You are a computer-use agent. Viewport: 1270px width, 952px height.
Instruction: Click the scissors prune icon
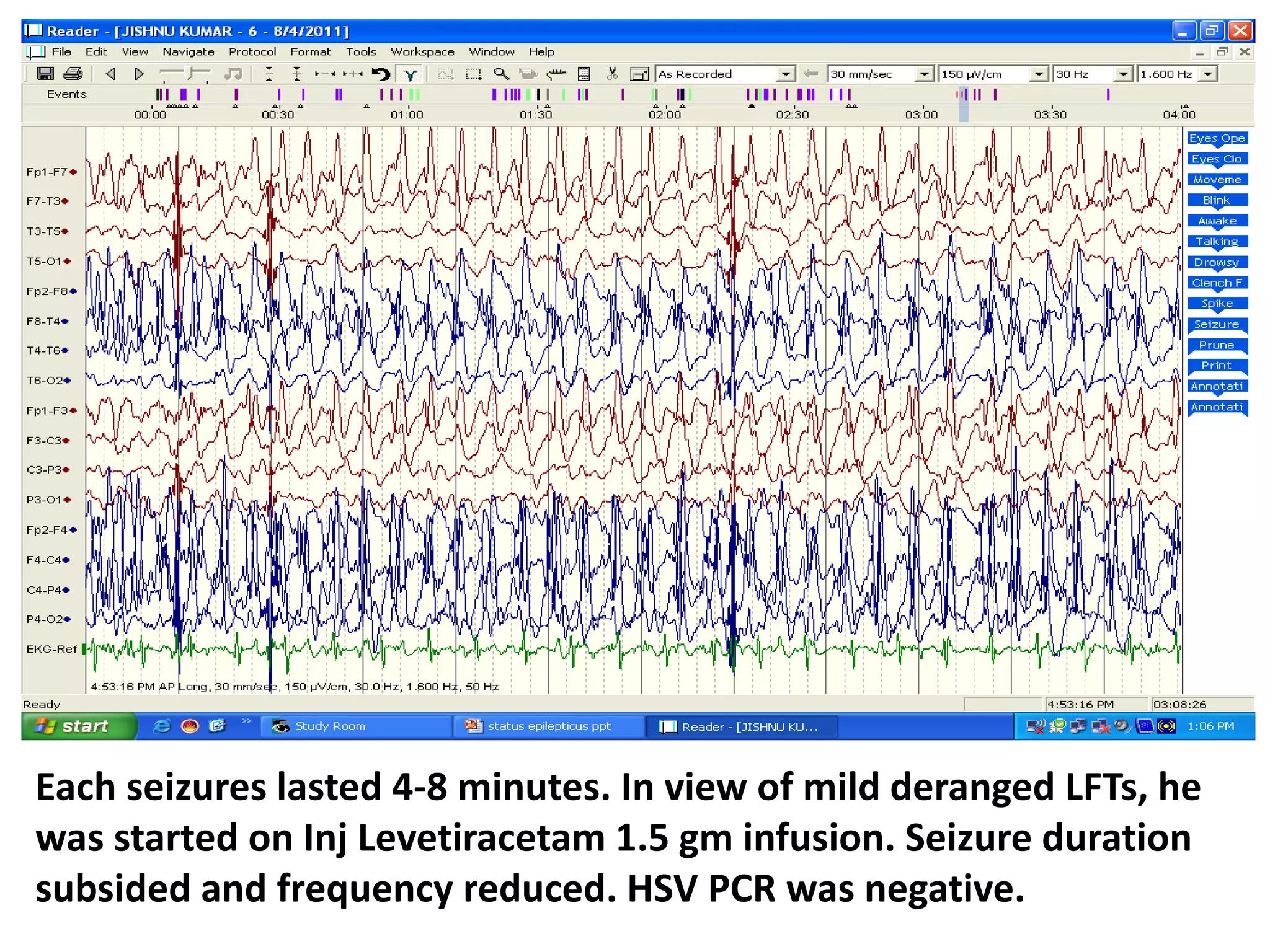tap(612, 74)
